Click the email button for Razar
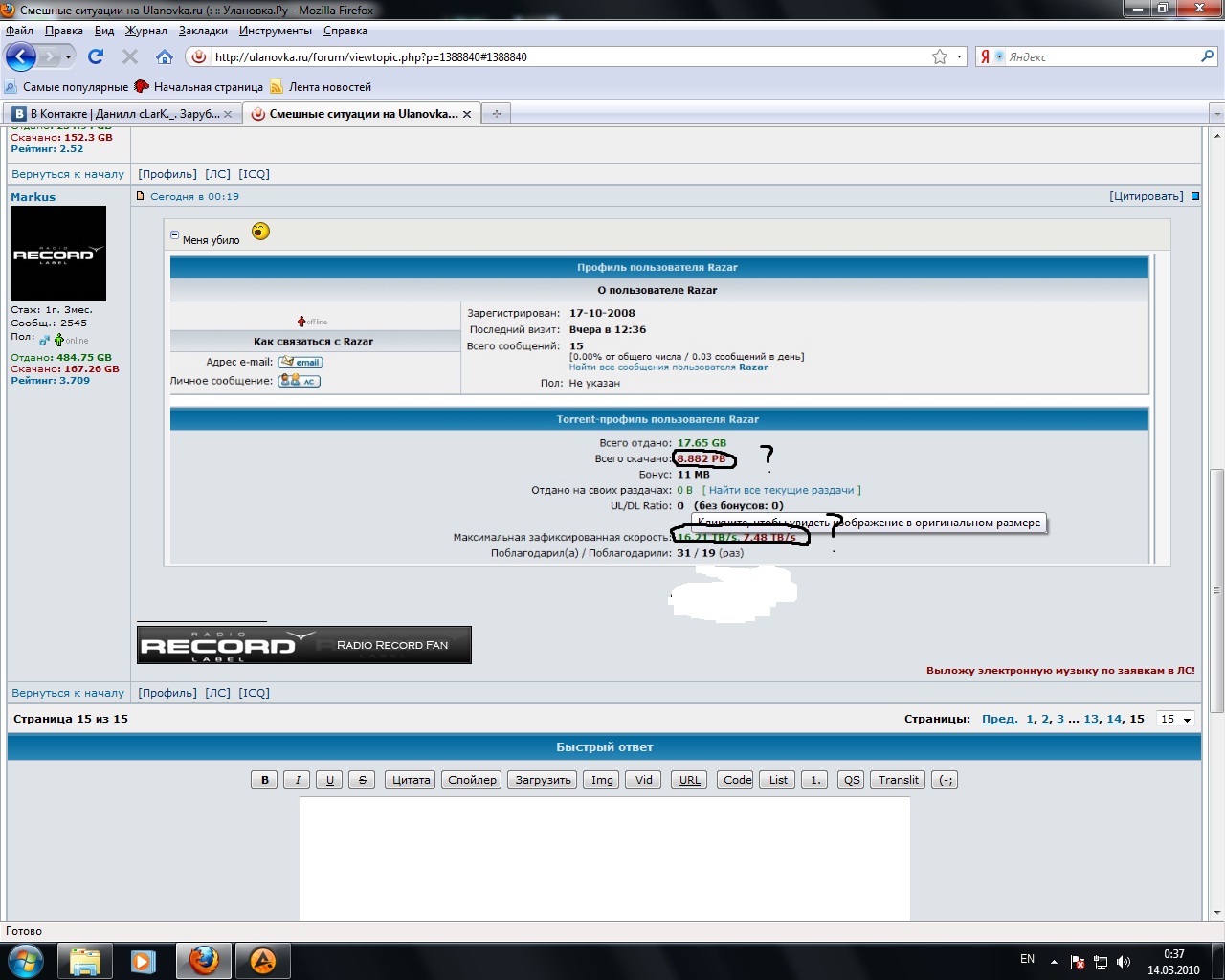The image size is (1225, 980). click(x=301, y=362)
